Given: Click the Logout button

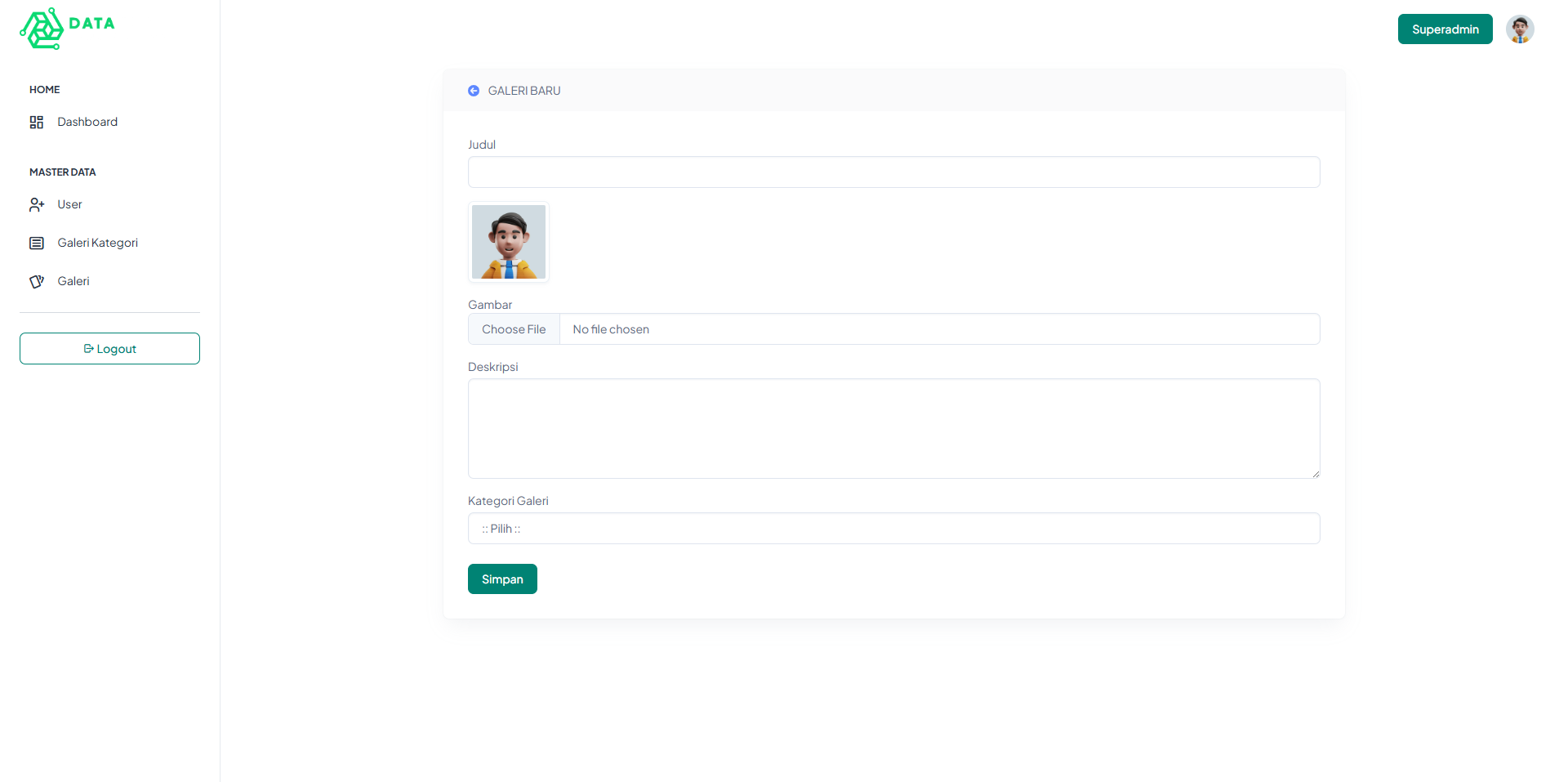Looking at the screenshot, I should coord(109,349).
